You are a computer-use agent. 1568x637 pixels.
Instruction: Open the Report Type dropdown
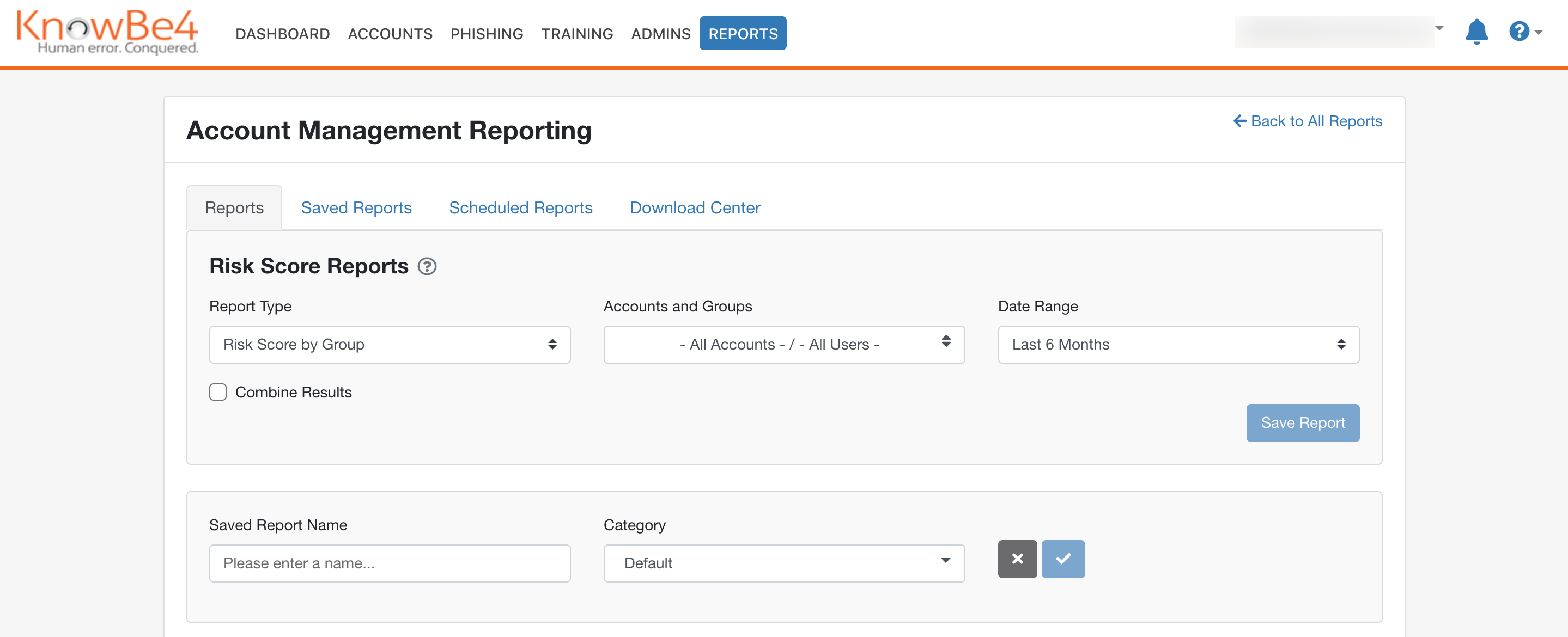(x=389, y=344)
